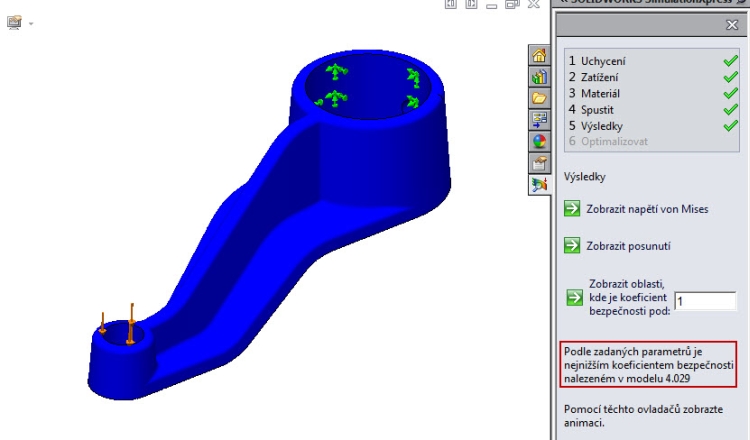Click green checkmark beside Výsledky

coord(730,126)
